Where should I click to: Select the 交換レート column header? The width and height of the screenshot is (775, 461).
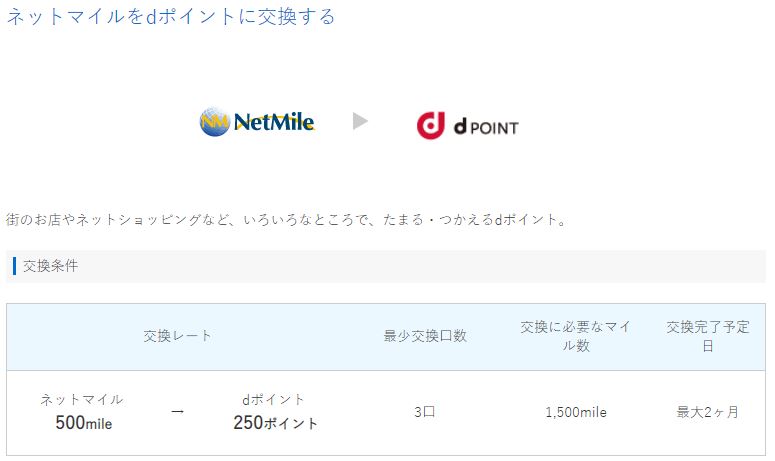(177, 336)
